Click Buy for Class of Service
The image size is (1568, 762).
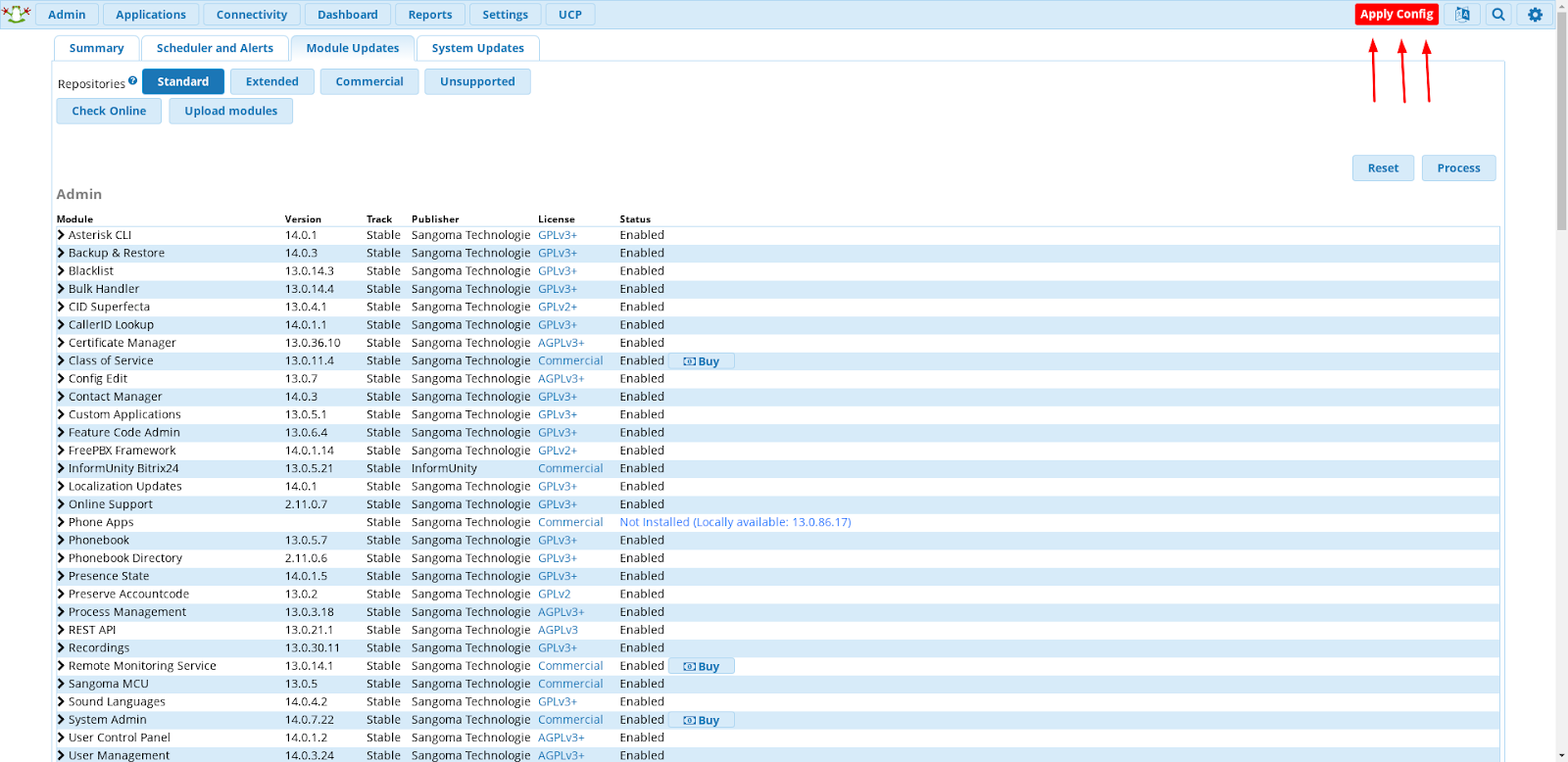click(702, 361)
